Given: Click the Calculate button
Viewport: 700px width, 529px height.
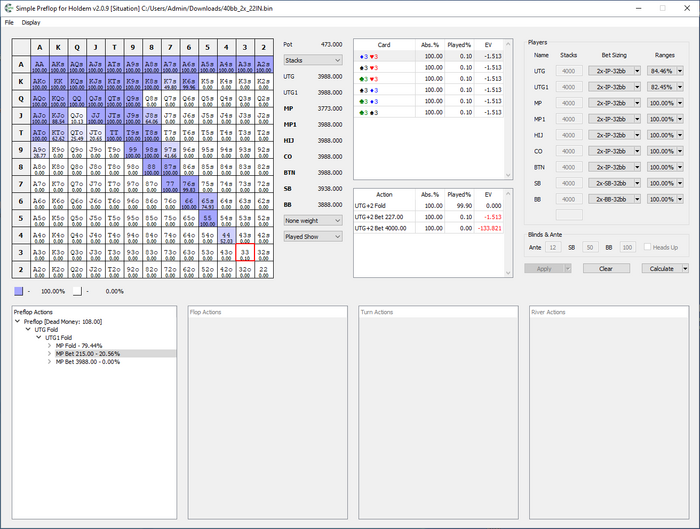Looking at the screenshot, I should pos(662,269).
